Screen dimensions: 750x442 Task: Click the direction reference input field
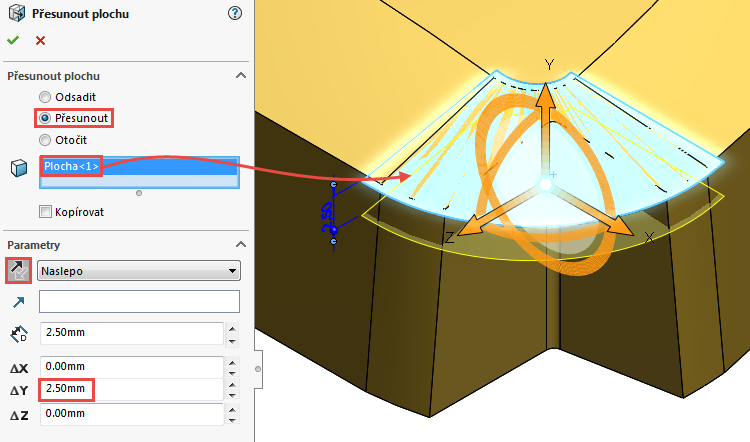click(139, 302)
